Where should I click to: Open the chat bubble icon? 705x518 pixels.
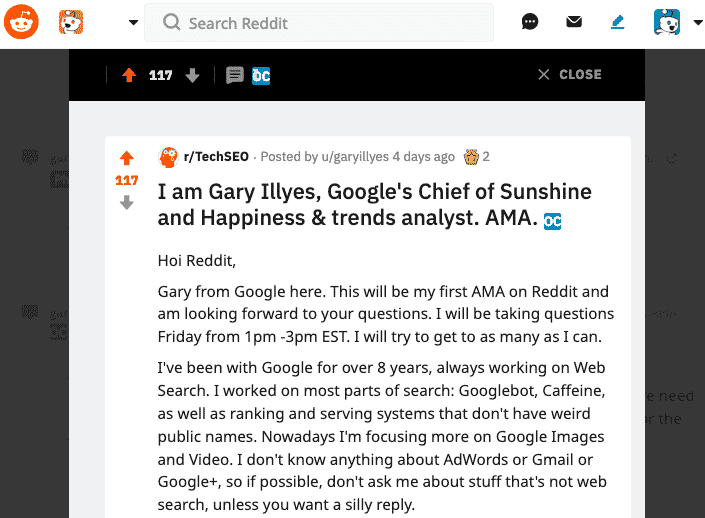click(530, 22)
